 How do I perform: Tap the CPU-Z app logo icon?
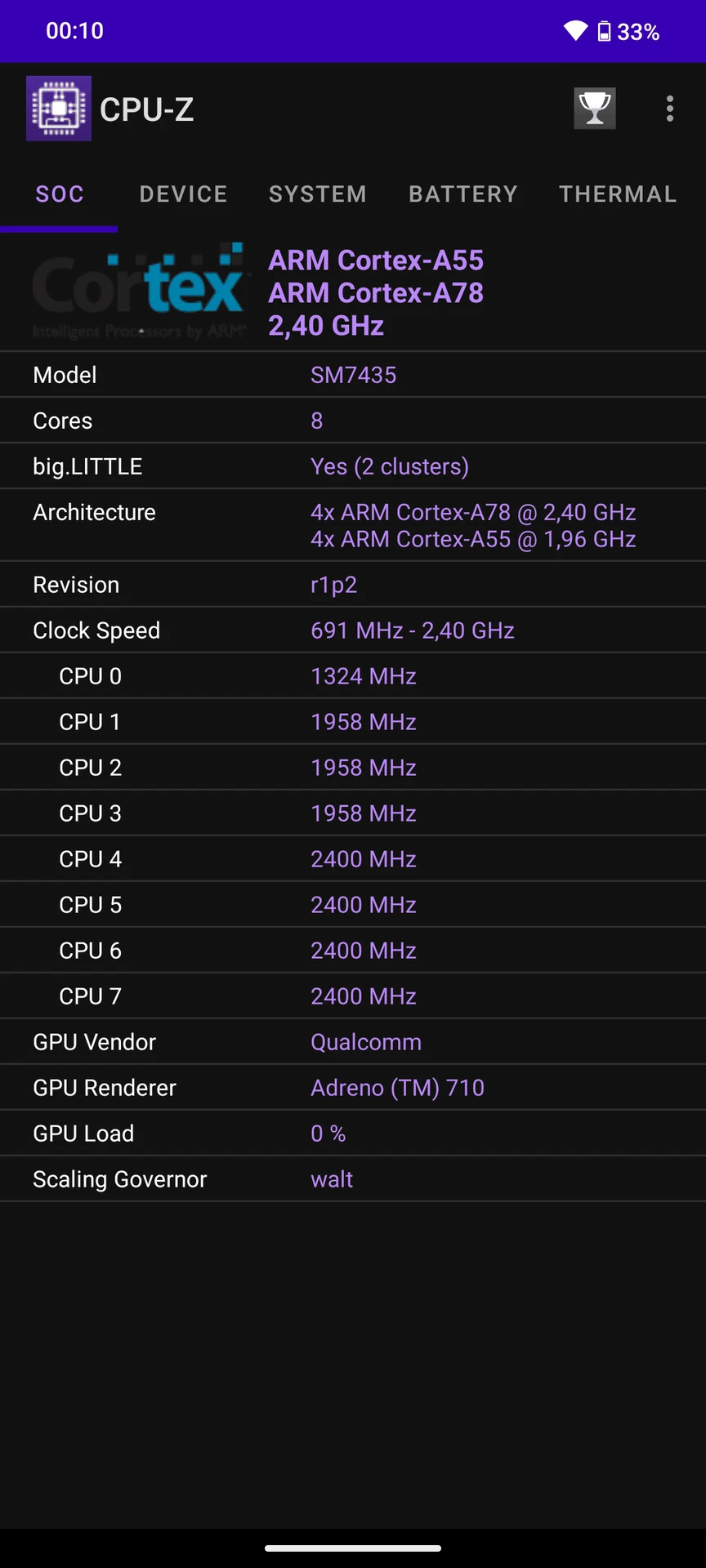59,109
